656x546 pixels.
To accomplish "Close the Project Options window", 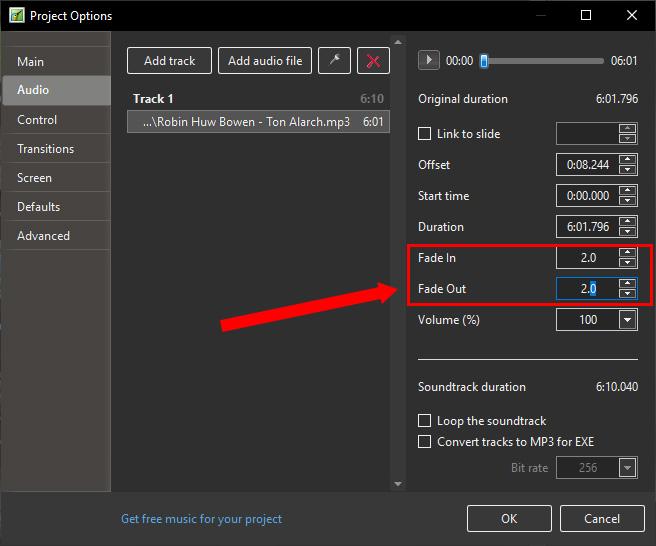I will tap(632, 15).
